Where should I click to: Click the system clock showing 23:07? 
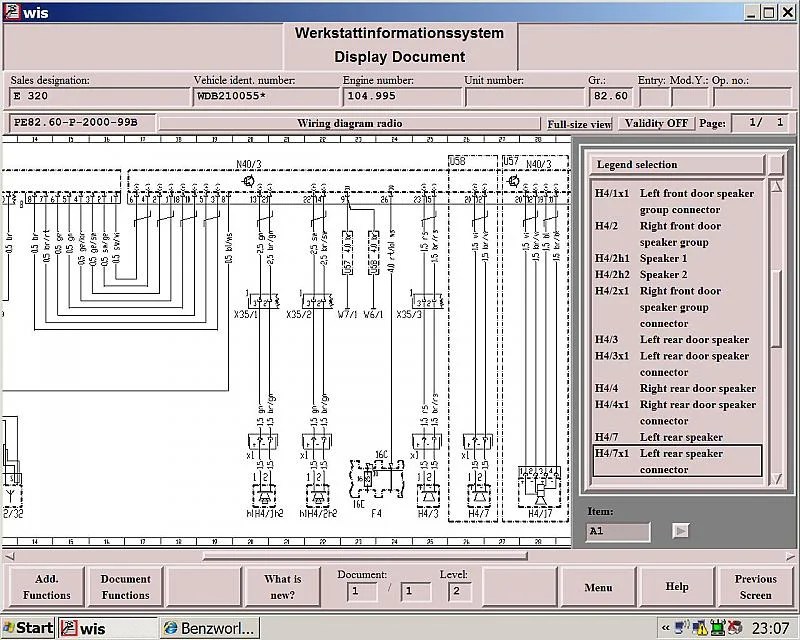[770, 628]
